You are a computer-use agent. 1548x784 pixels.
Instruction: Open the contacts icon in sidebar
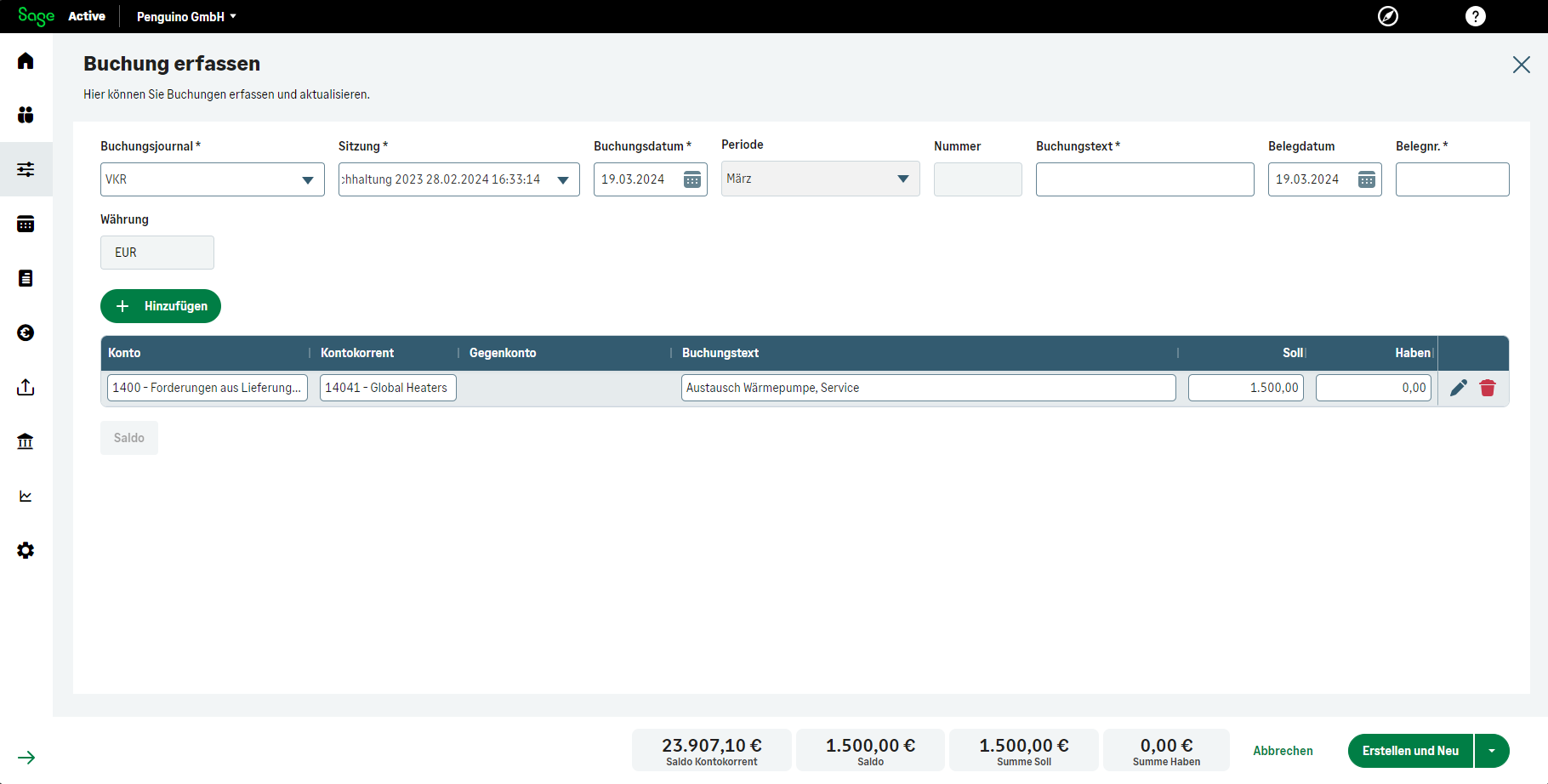click(x=26, y=115)
